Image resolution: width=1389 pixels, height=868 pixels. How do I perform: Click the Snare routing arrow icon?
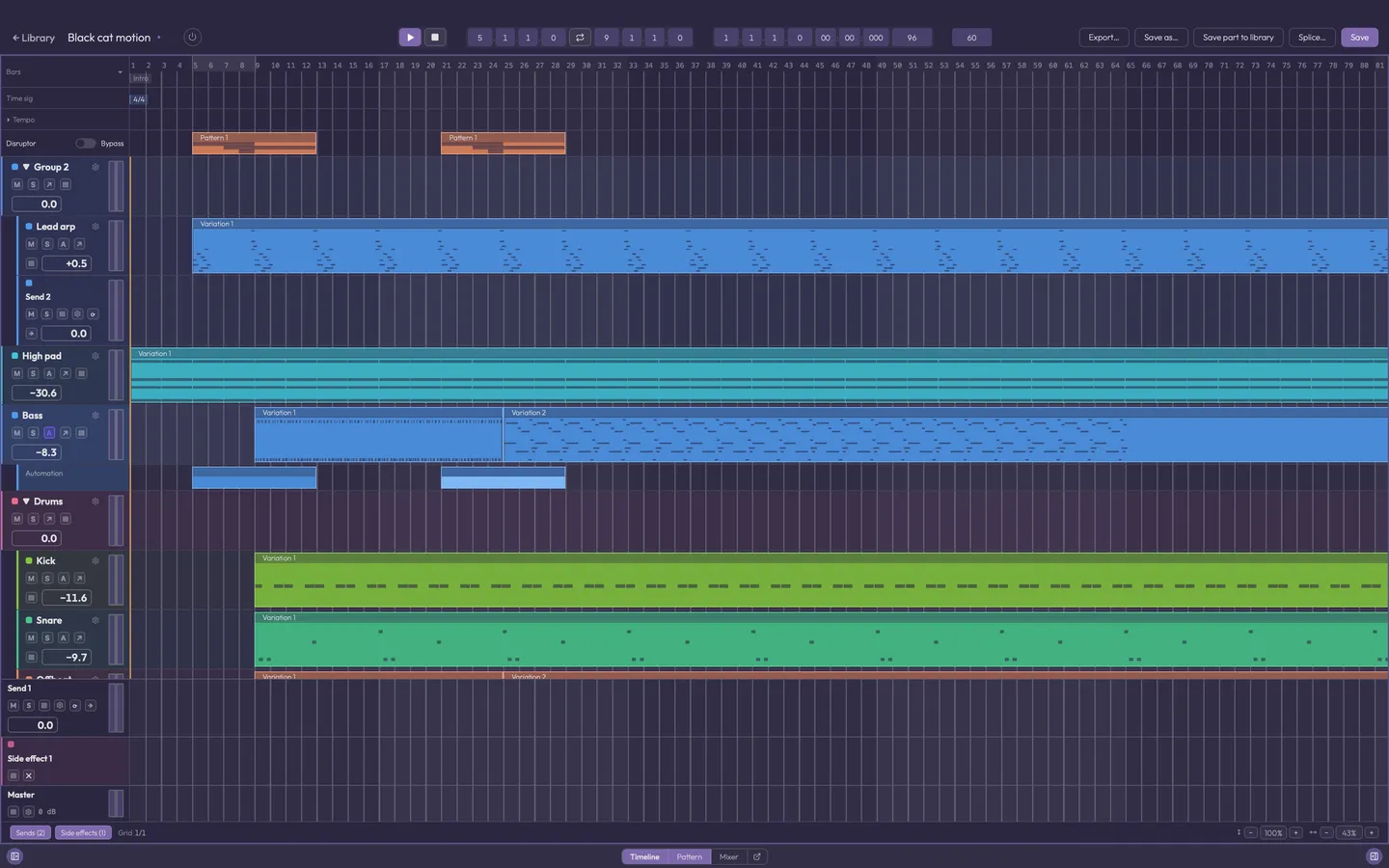pos(79,637)
